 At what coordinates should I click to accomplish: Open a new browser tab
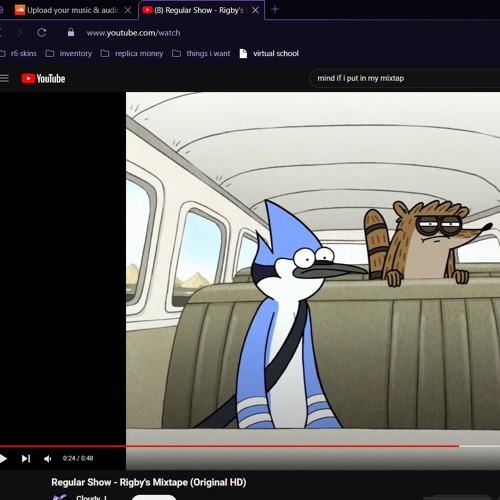(275, 9)
